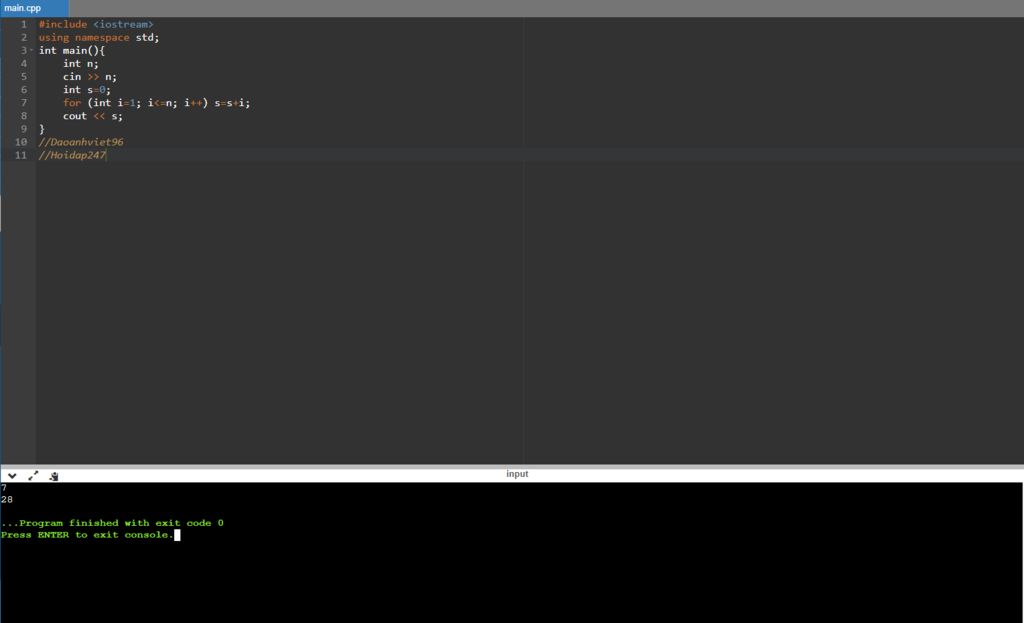Open the input tab of the console

click(x=517, y=474)
